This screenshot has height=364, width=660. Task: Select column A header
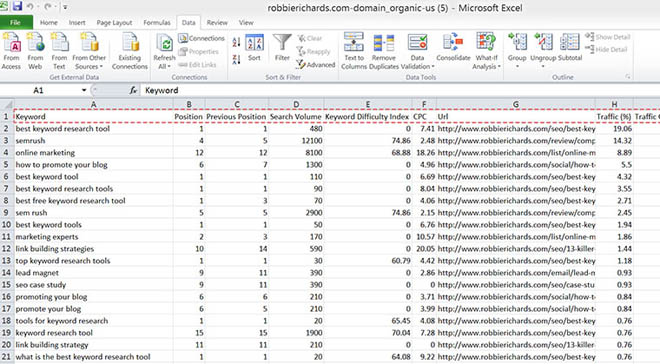[x=93, y=104]
